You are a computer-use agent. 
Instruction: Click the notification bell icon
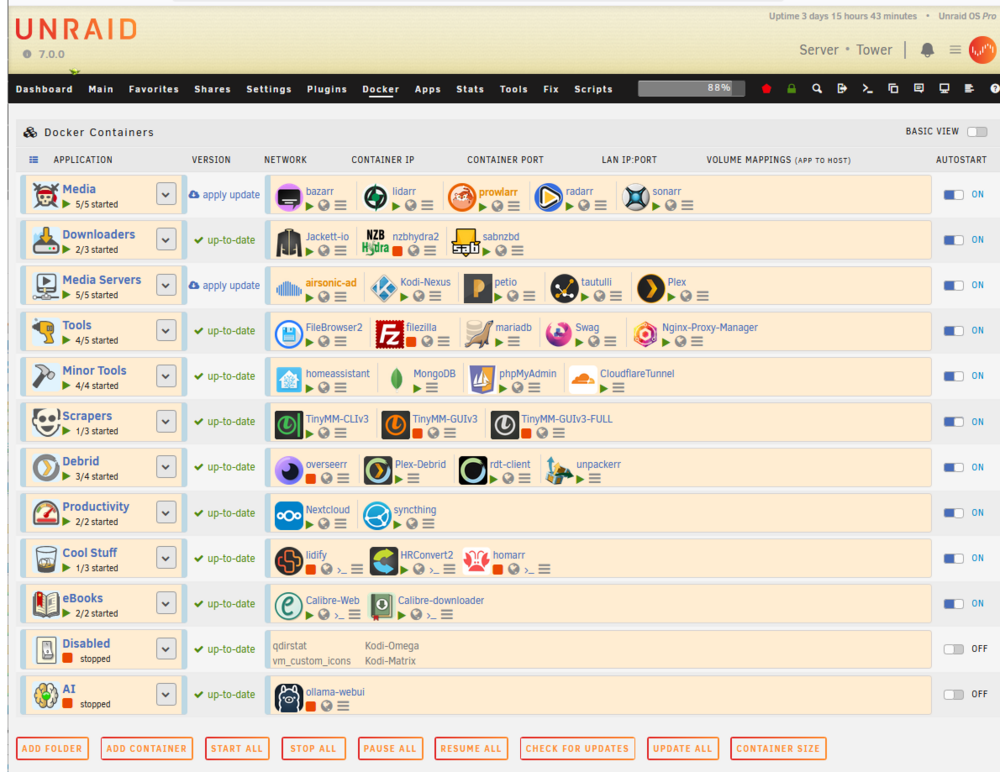[x=927, y=50]
